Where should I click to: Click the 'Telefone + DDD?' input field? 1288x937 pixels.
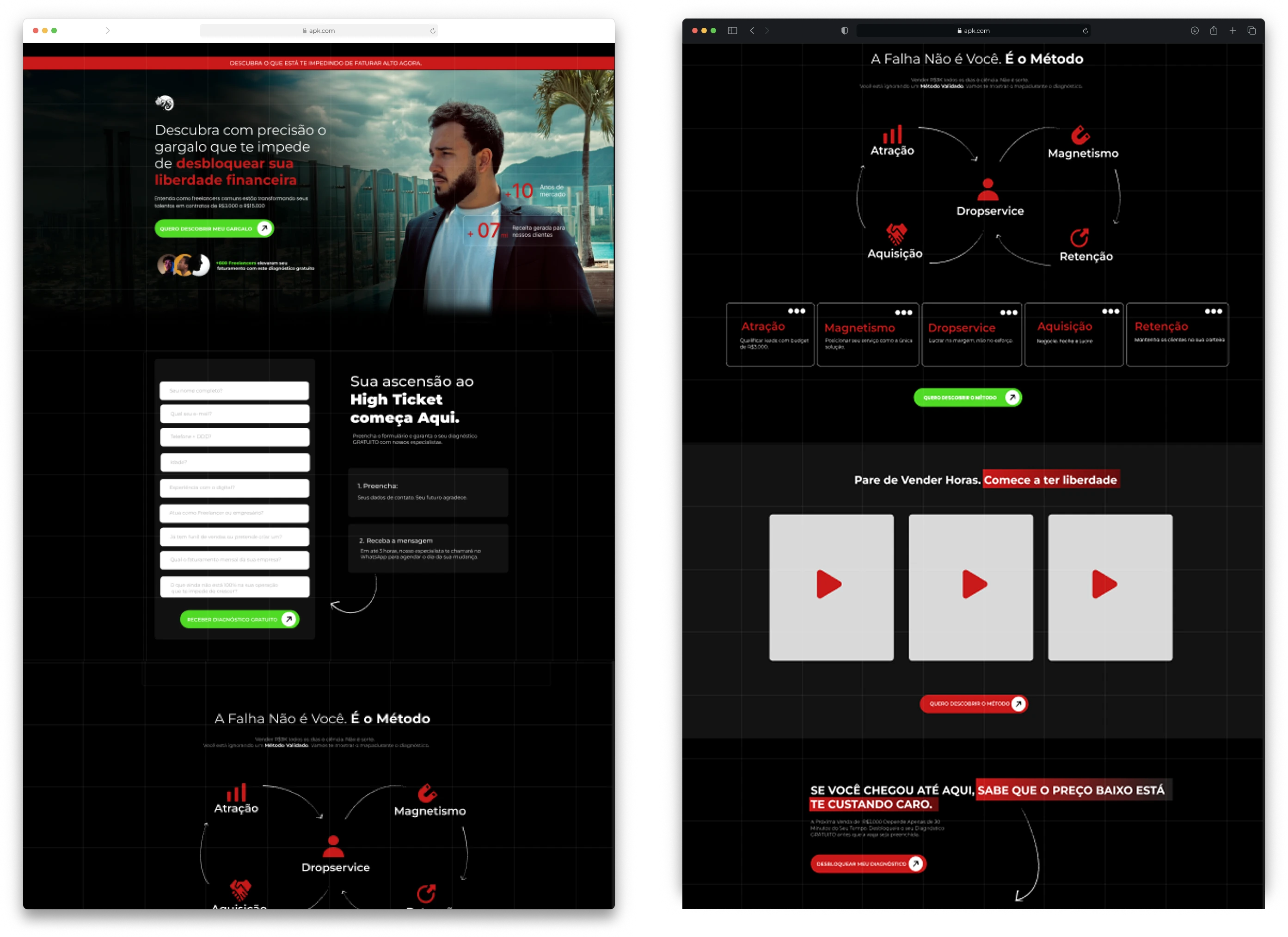tap(234, 437)
